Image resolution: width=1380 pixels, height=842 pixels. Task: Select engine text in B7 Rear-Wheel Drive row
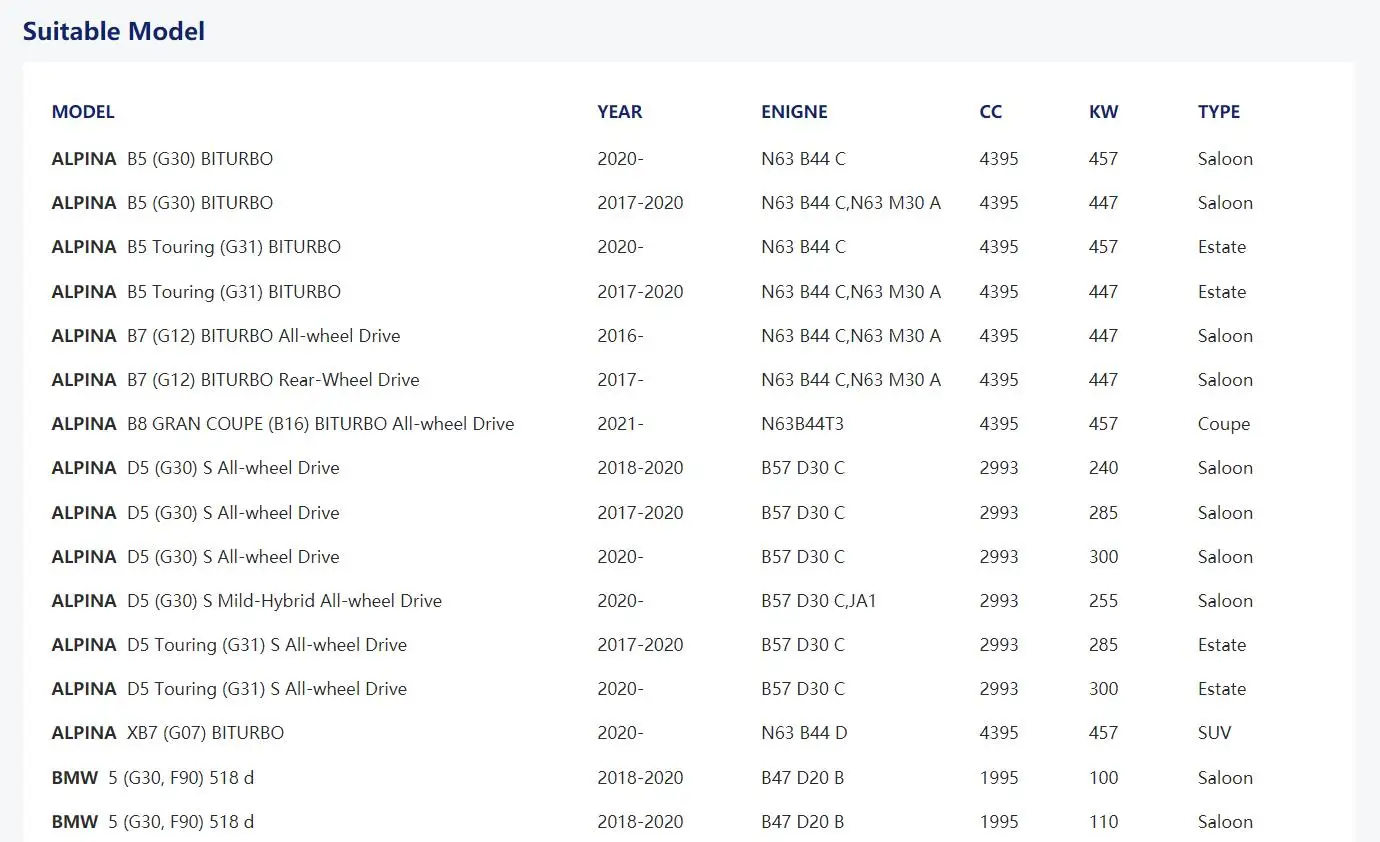pyautogui.click(x=851, y=380)
